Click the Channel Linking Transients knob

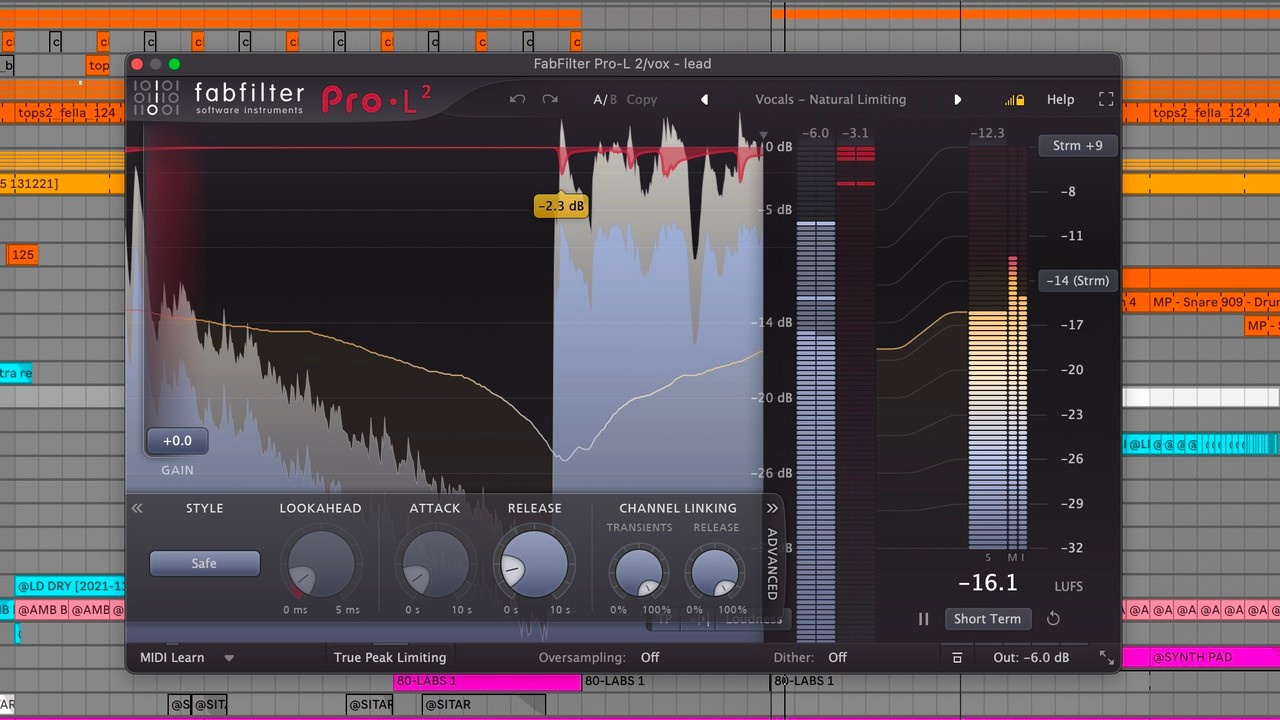[x=640, y=572]
